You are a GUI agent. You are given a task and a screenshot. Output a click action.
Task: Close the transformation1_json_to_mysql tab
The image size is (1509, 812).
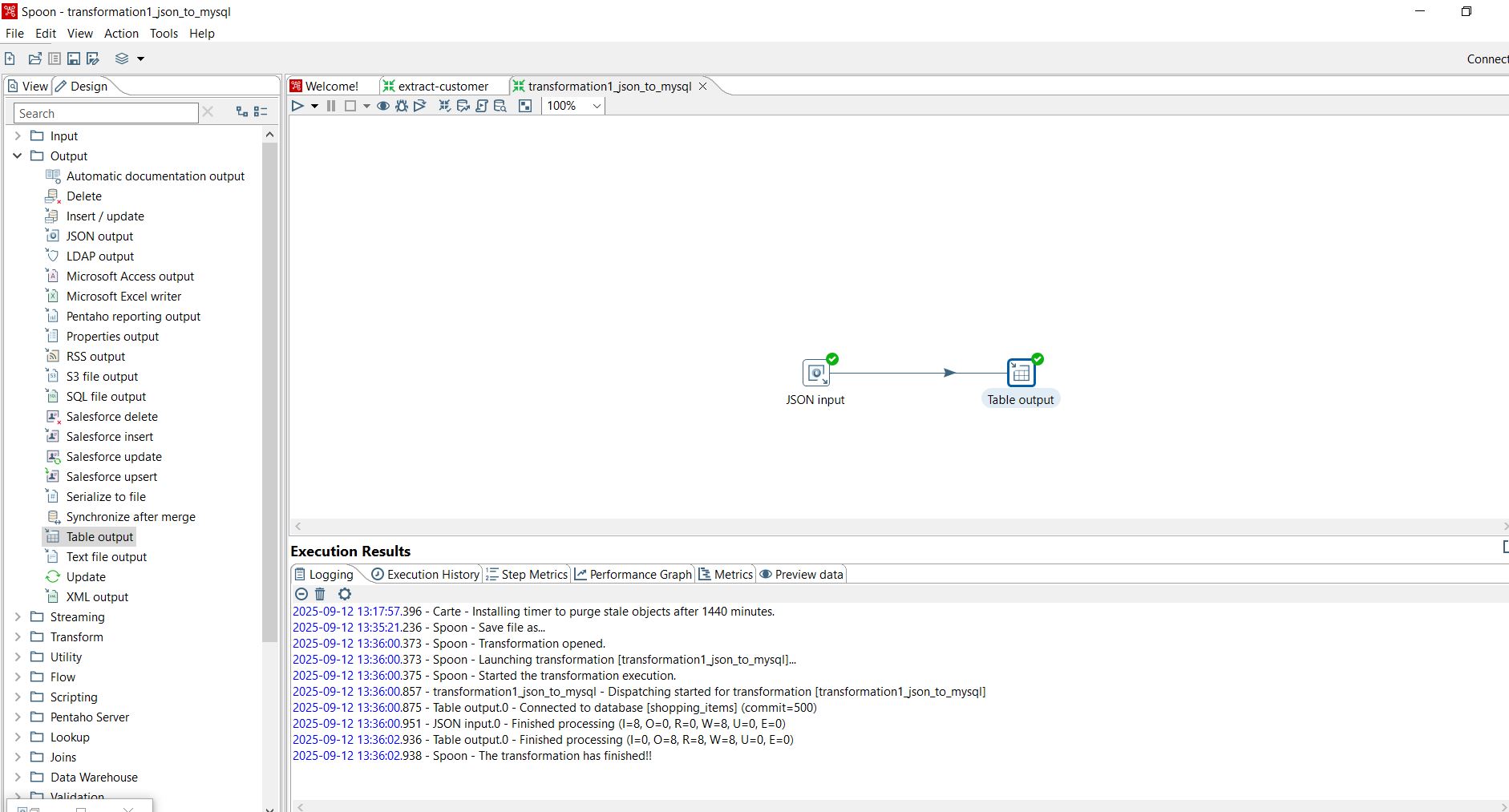coord(703,86)
